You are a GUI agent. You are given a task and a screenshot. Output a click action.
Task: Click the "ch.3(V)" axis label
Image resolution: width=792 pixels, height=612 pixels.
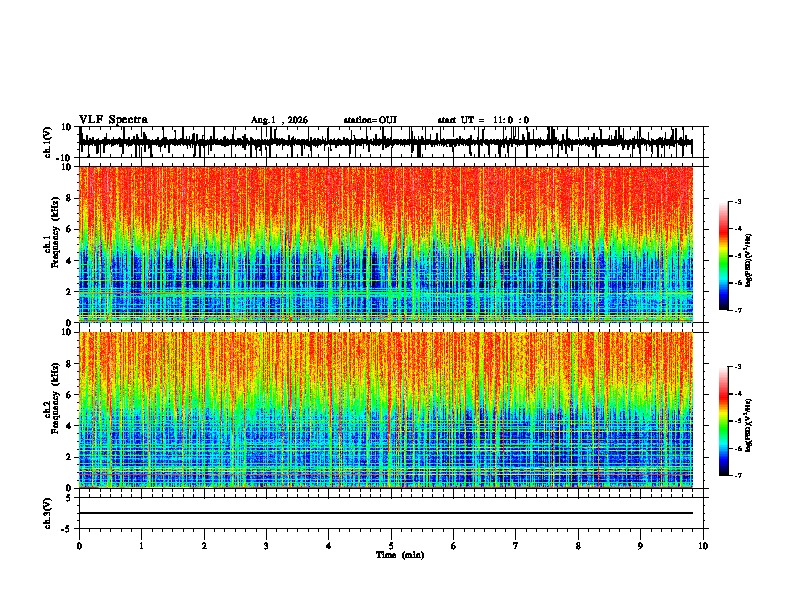[48, 513]
